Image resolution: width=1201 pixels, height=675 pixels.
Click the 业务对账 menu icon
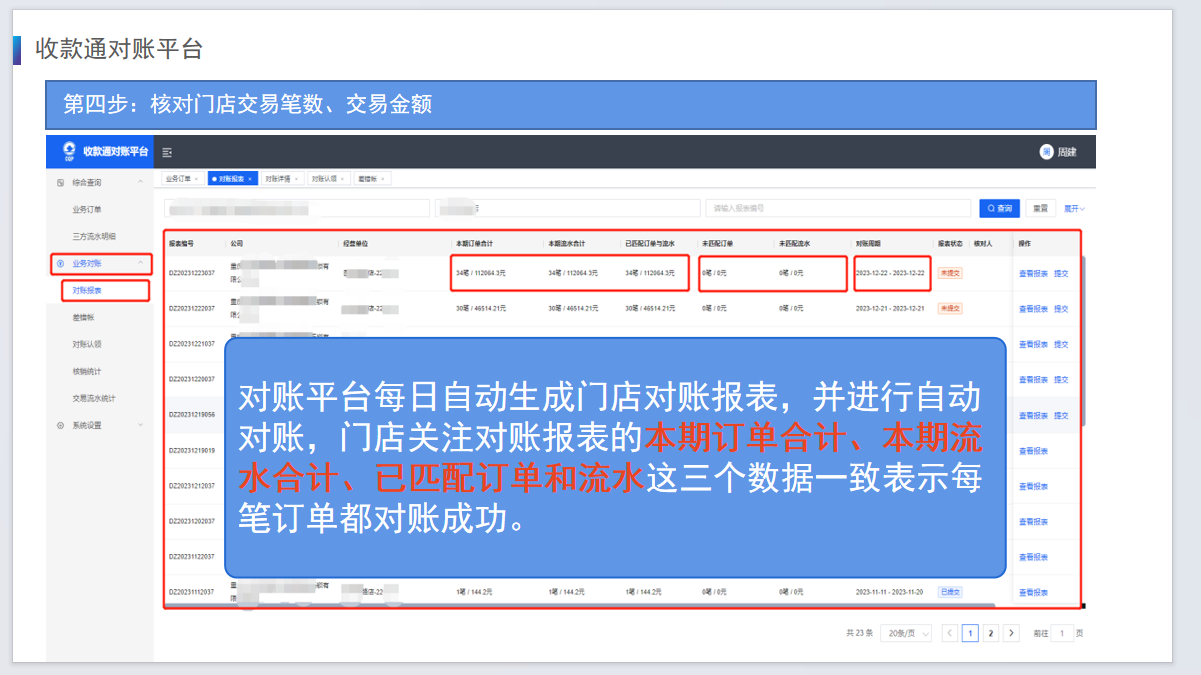point(61,263)
